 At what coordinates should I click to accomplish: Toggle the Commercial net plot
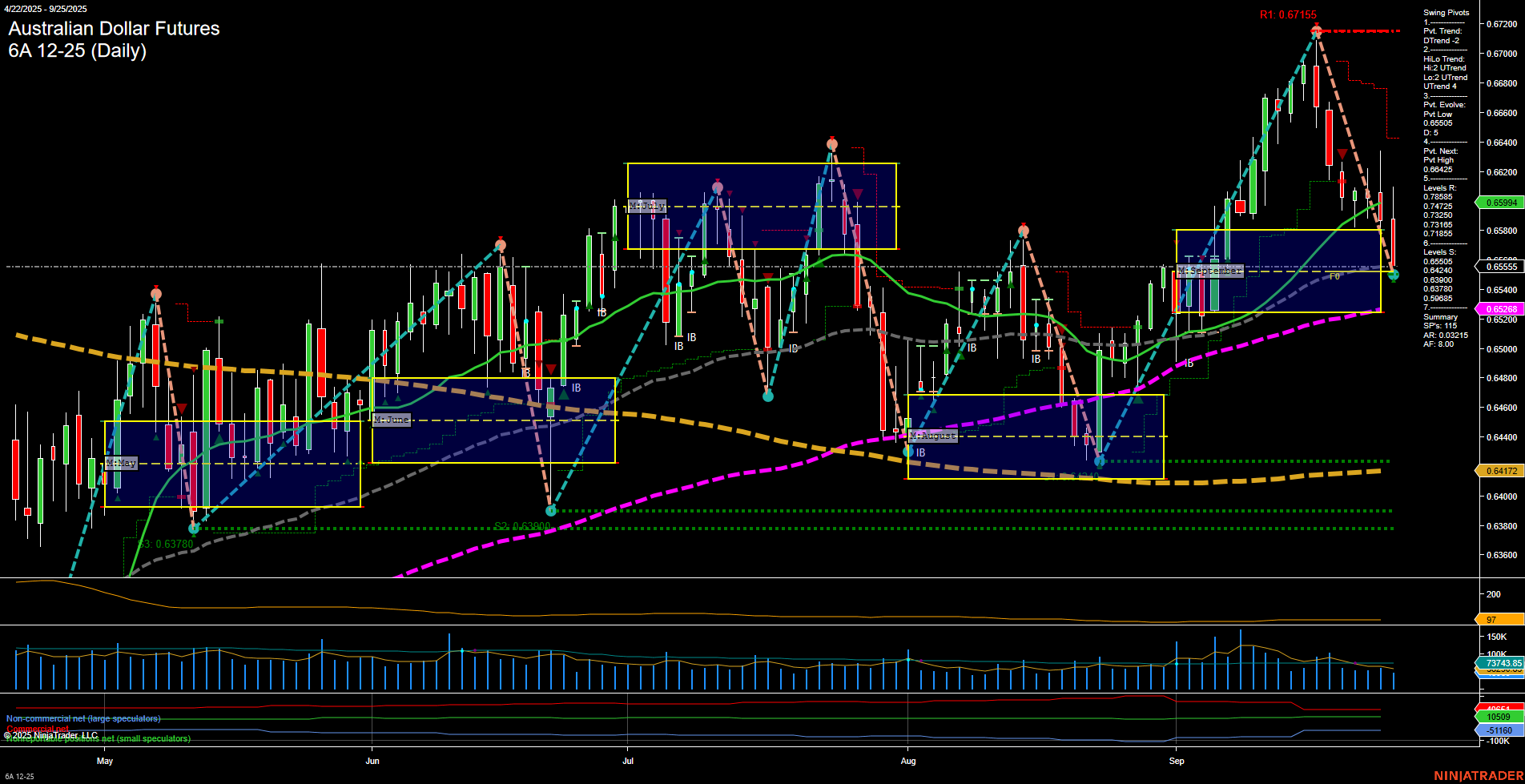pyautogui.click(x=38, y=728)
